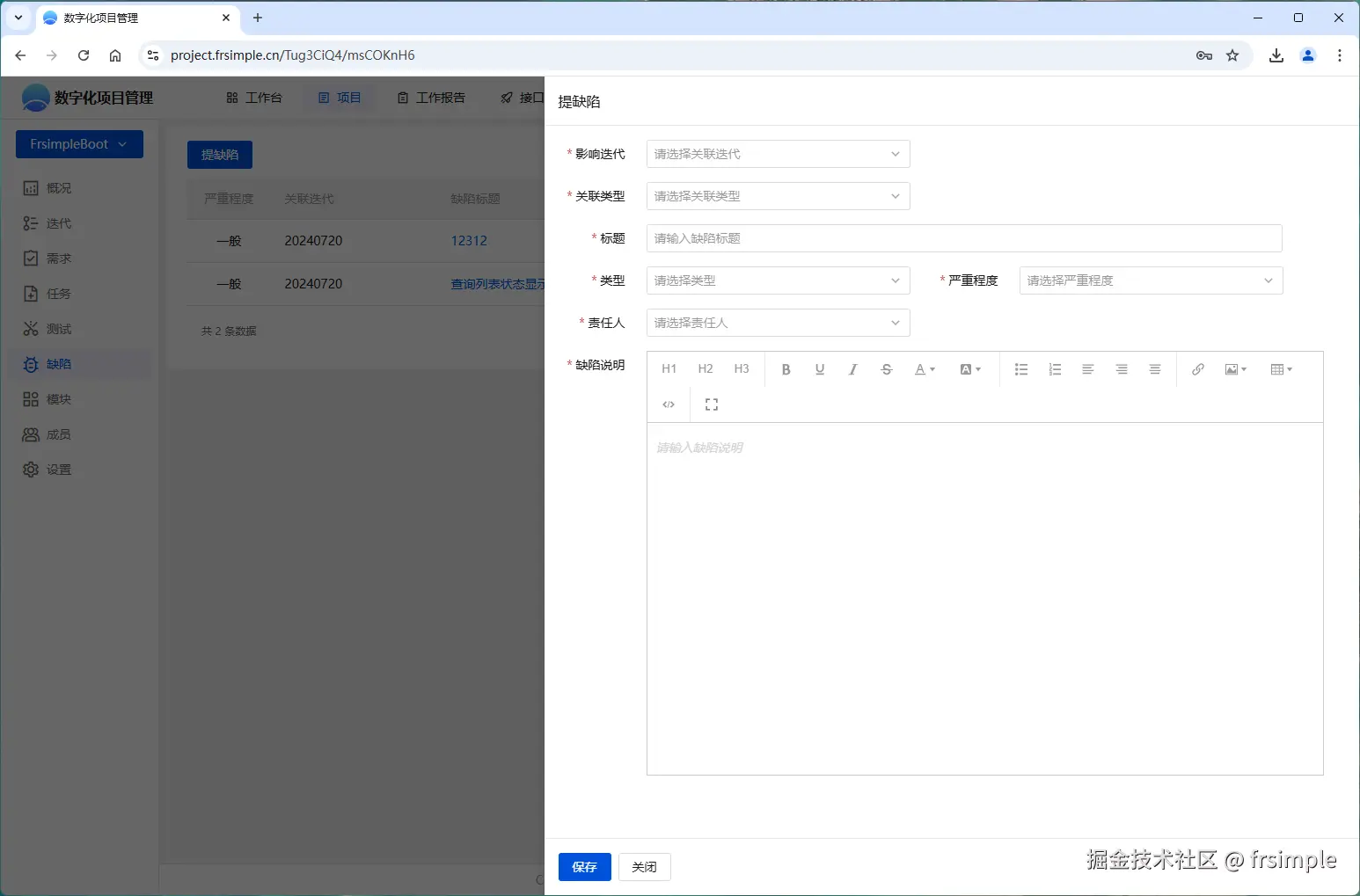
Task: Insert a numbered list in defect description
Action: [1054, 368]
